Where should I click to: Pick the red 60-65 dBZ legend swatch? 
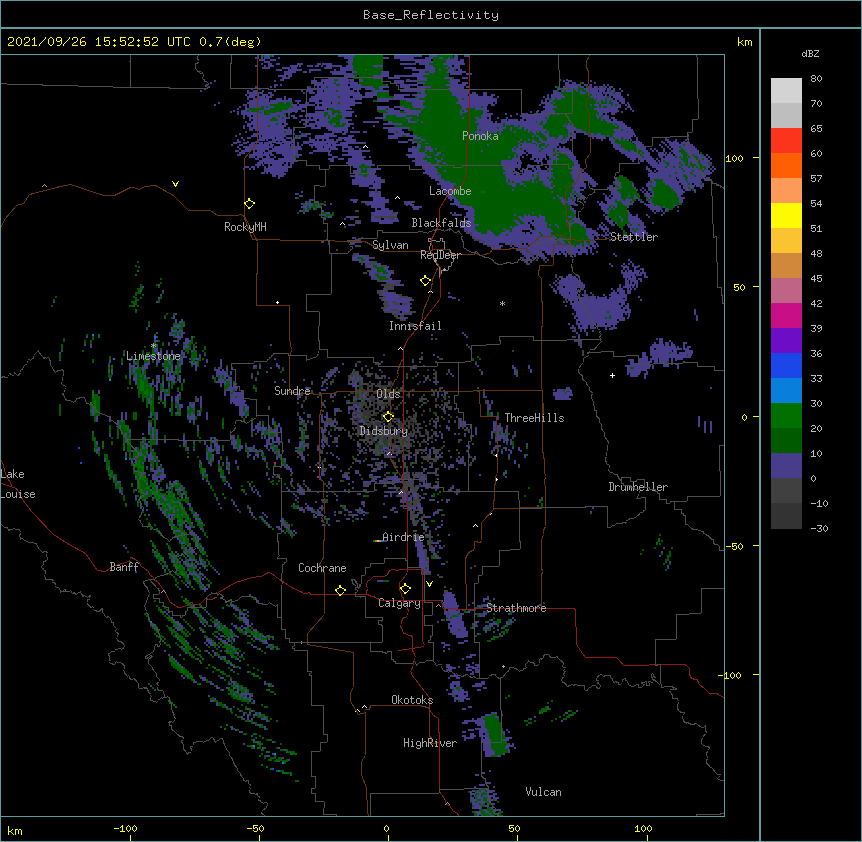pyautogui.click(x=786, y=141)
